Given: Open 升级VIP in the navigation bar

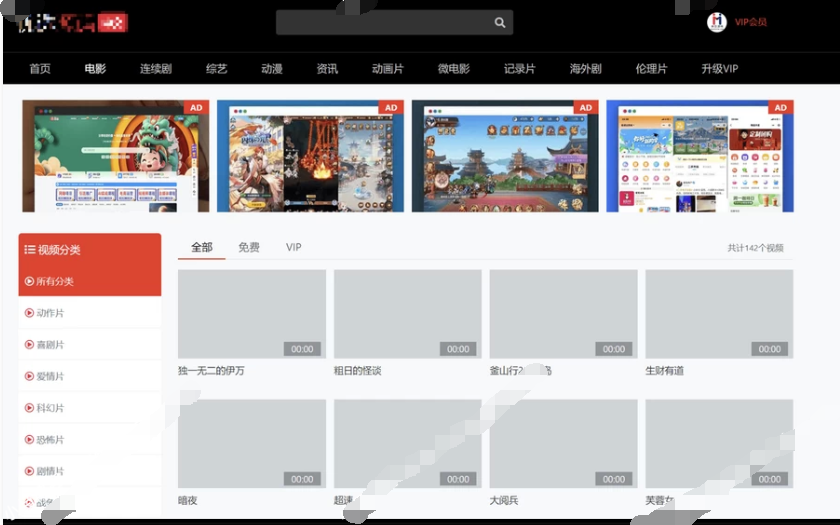Looking at the screenshot, I should click(x=719, y=69).
